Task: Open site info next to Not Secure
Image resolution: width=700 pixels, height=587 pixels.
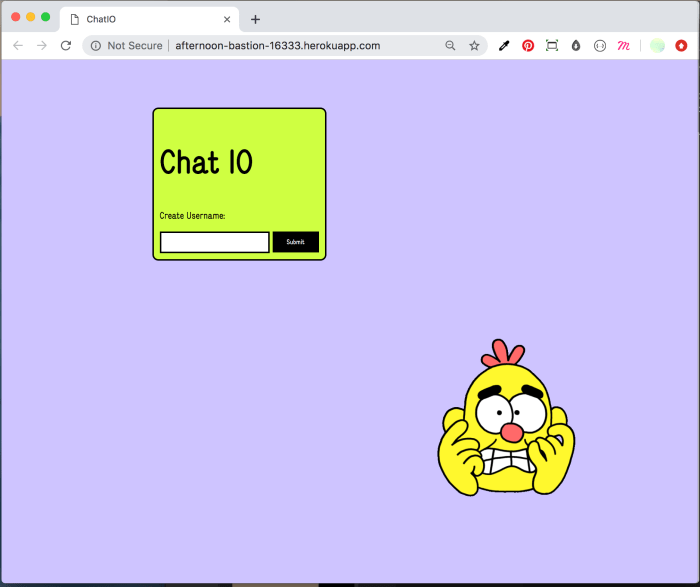Action: coord(96,46)
